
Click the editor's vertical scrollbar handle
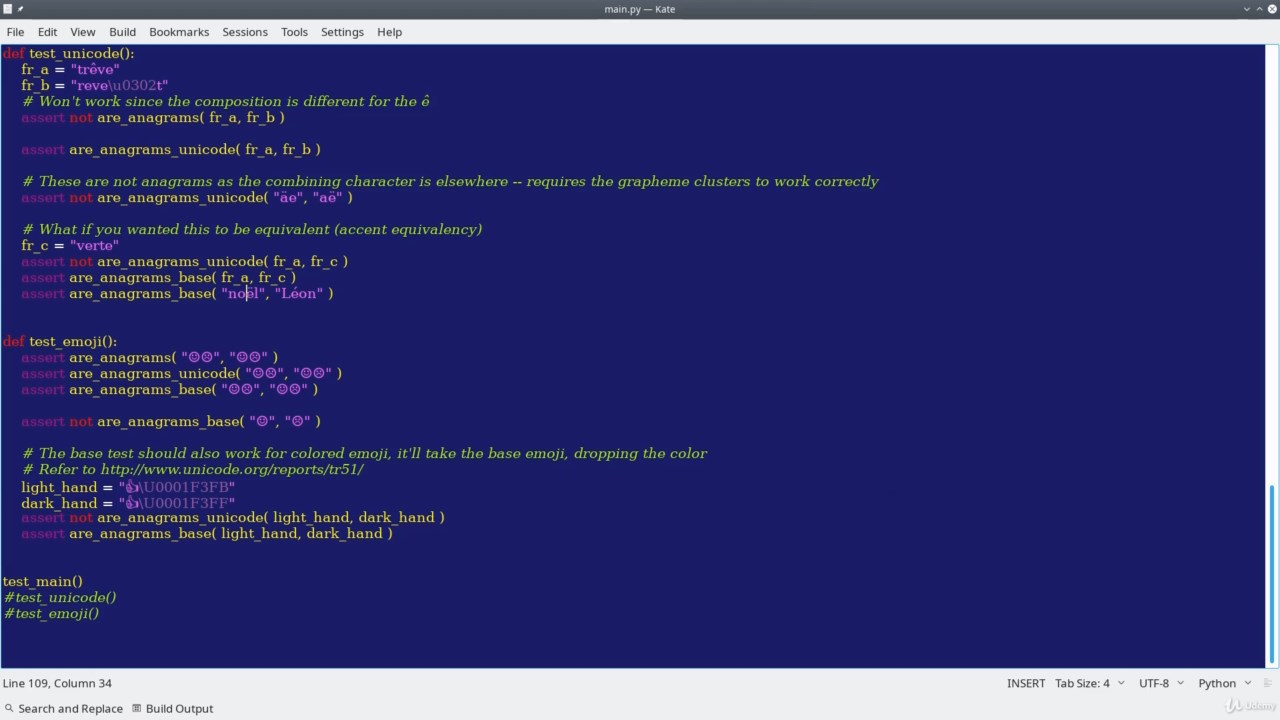click(x=1272, y=573)
